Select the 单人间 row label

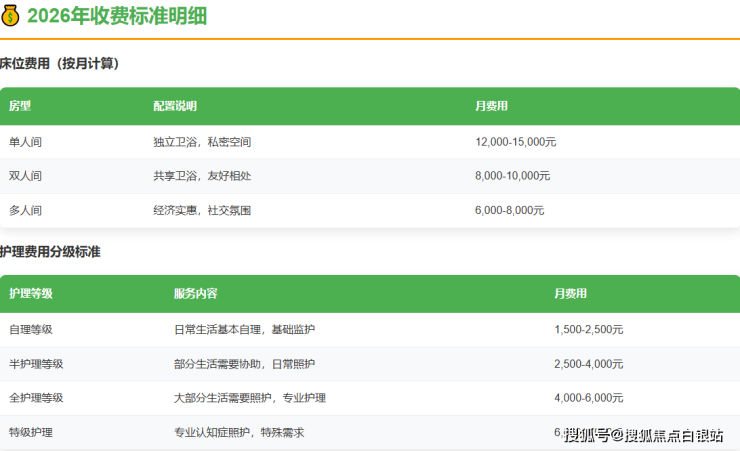(25, 142)
